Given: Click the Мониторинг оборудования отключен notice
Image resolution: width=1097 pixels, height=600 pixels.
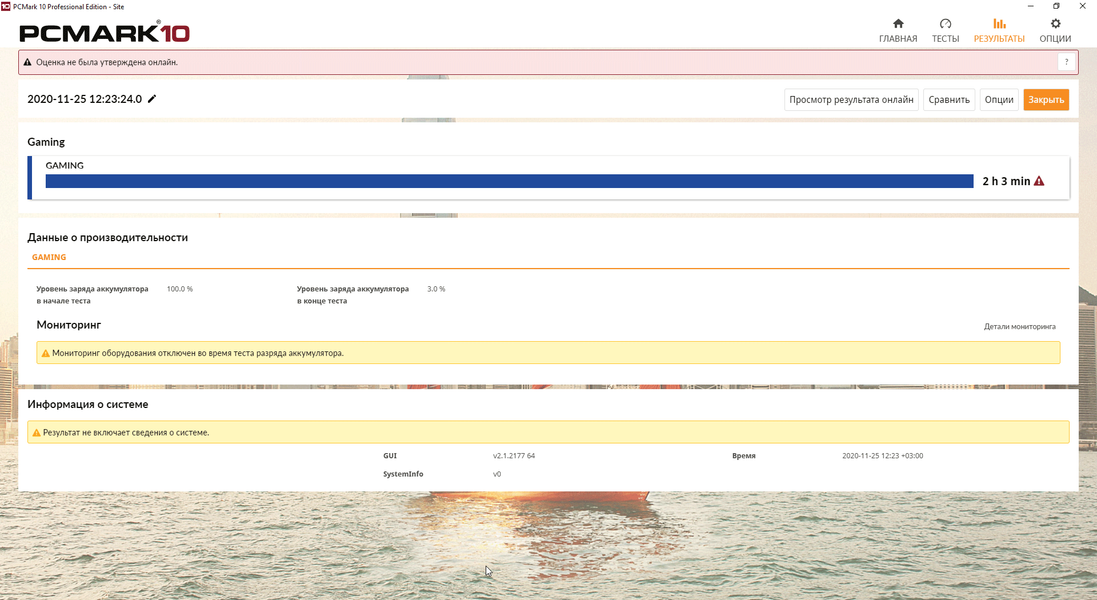Looking at the screenshot, I should tap(548, 353).
